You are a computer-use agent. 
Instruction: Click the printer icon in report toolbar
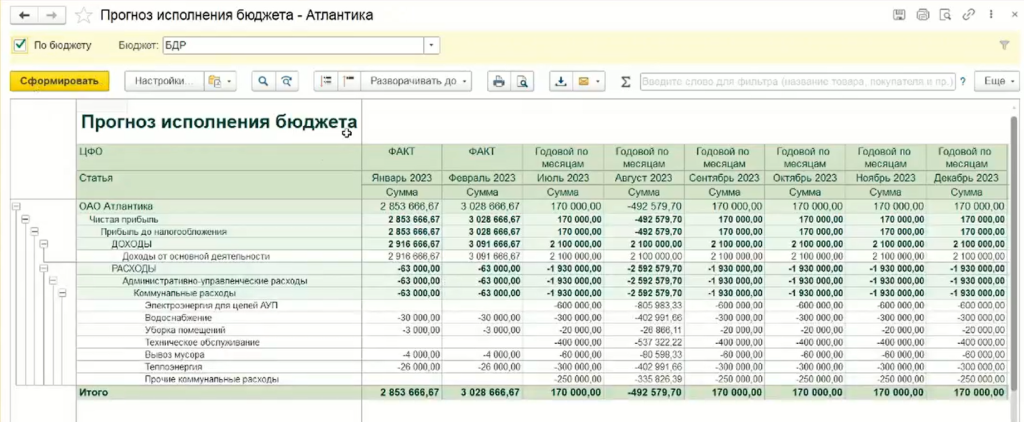click(498, 81)
